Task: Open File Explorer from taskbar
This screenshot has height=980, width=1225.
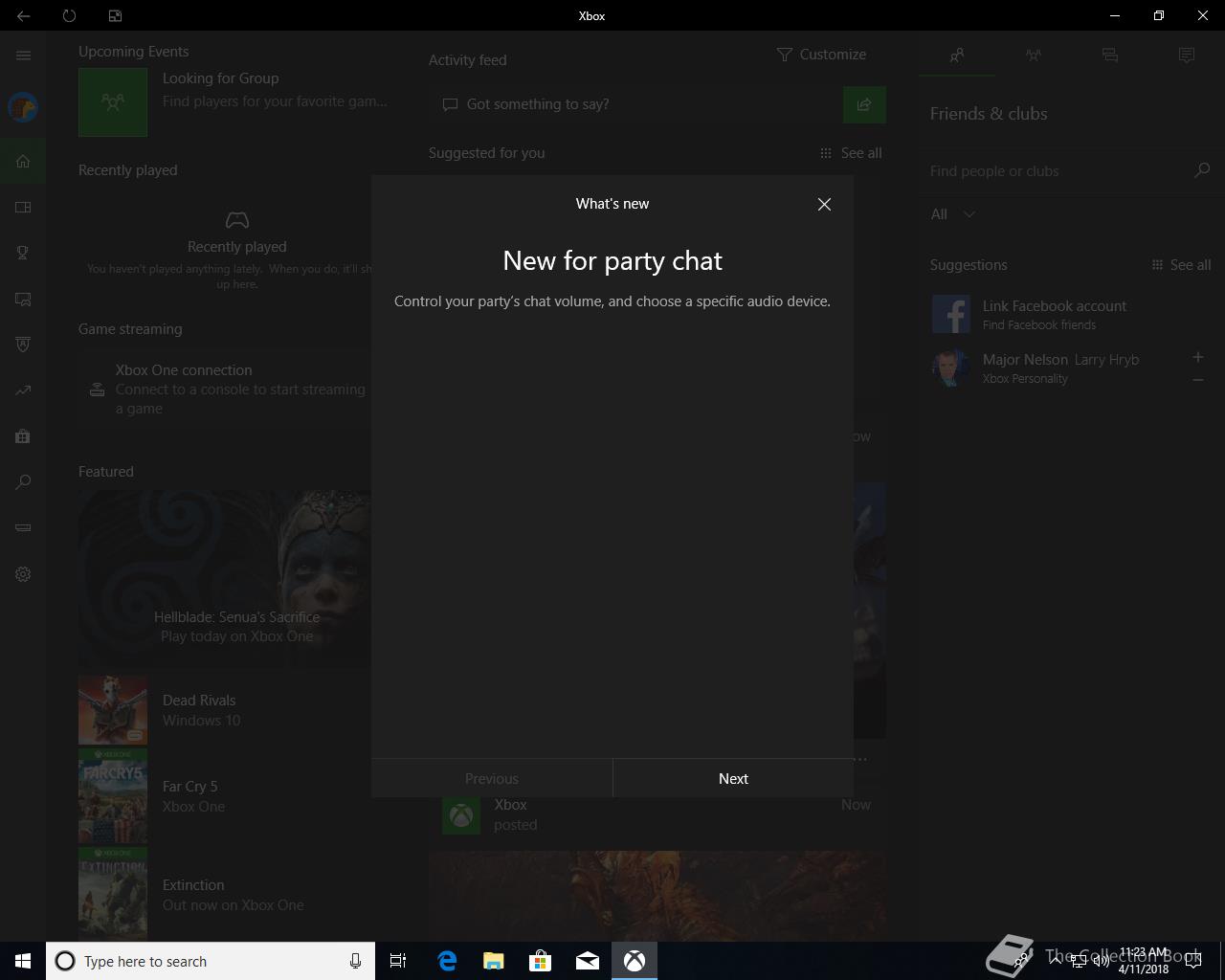Action: 494,961
